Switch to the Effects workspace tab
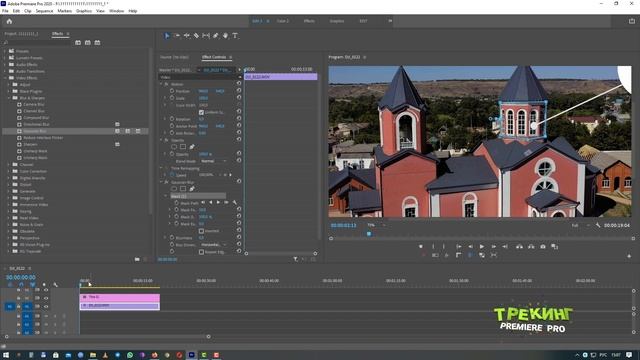Image resolution: width=640 pixels, height=360 pixels. coord(309,21)
